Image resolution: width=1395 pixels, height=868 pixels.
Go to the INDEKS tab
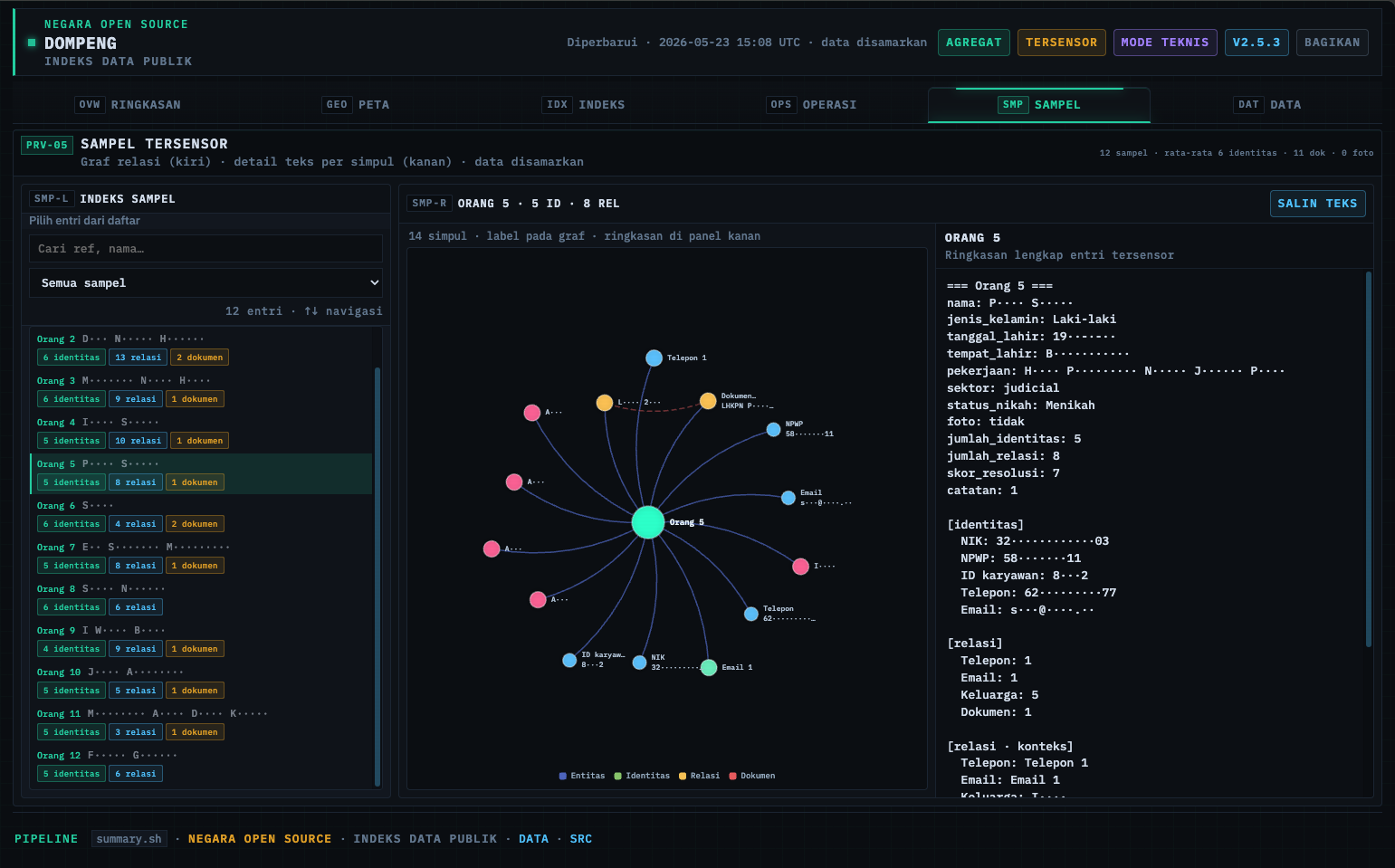[584, 105]
